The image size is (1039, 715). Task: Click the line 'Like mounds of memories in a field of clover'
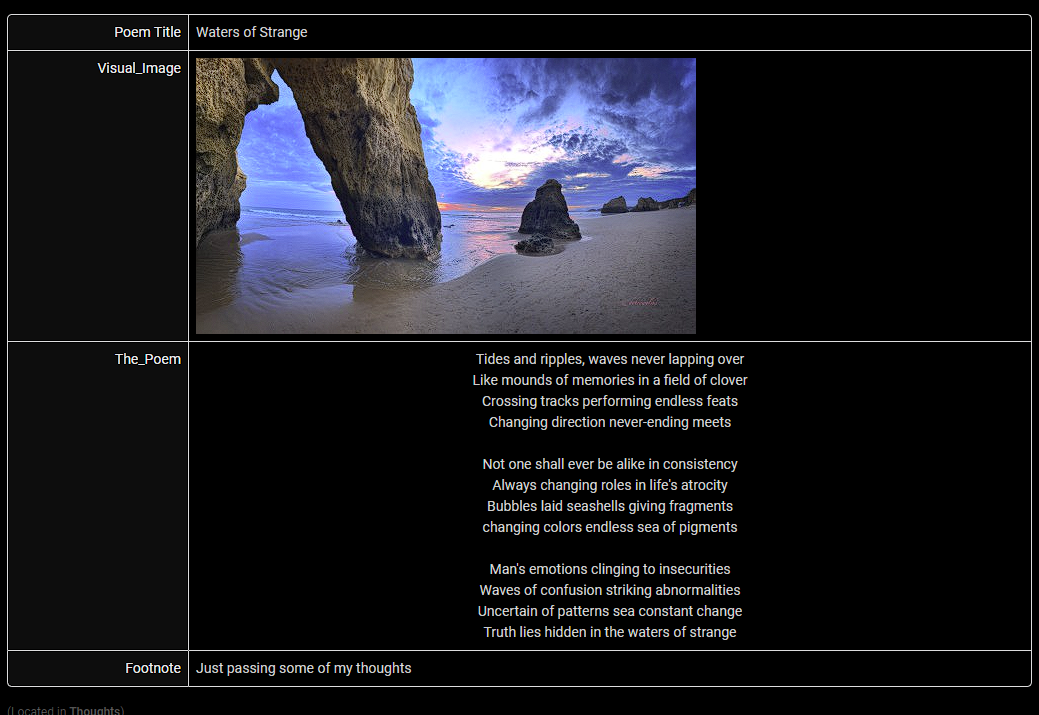pos(609,380)
